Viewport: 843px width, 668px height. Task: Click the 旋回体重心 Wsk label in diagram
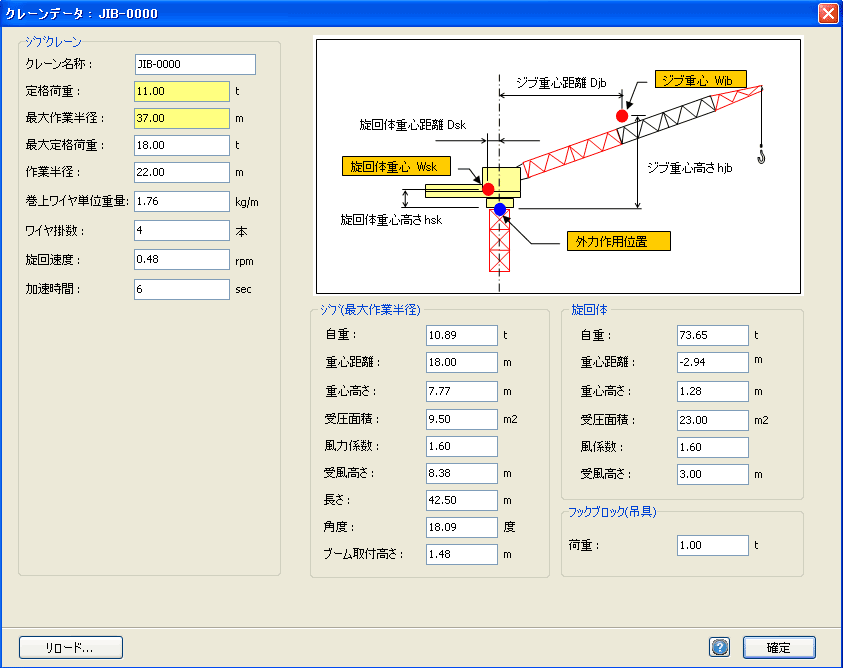pyautogui.click(x=396, y=166)
